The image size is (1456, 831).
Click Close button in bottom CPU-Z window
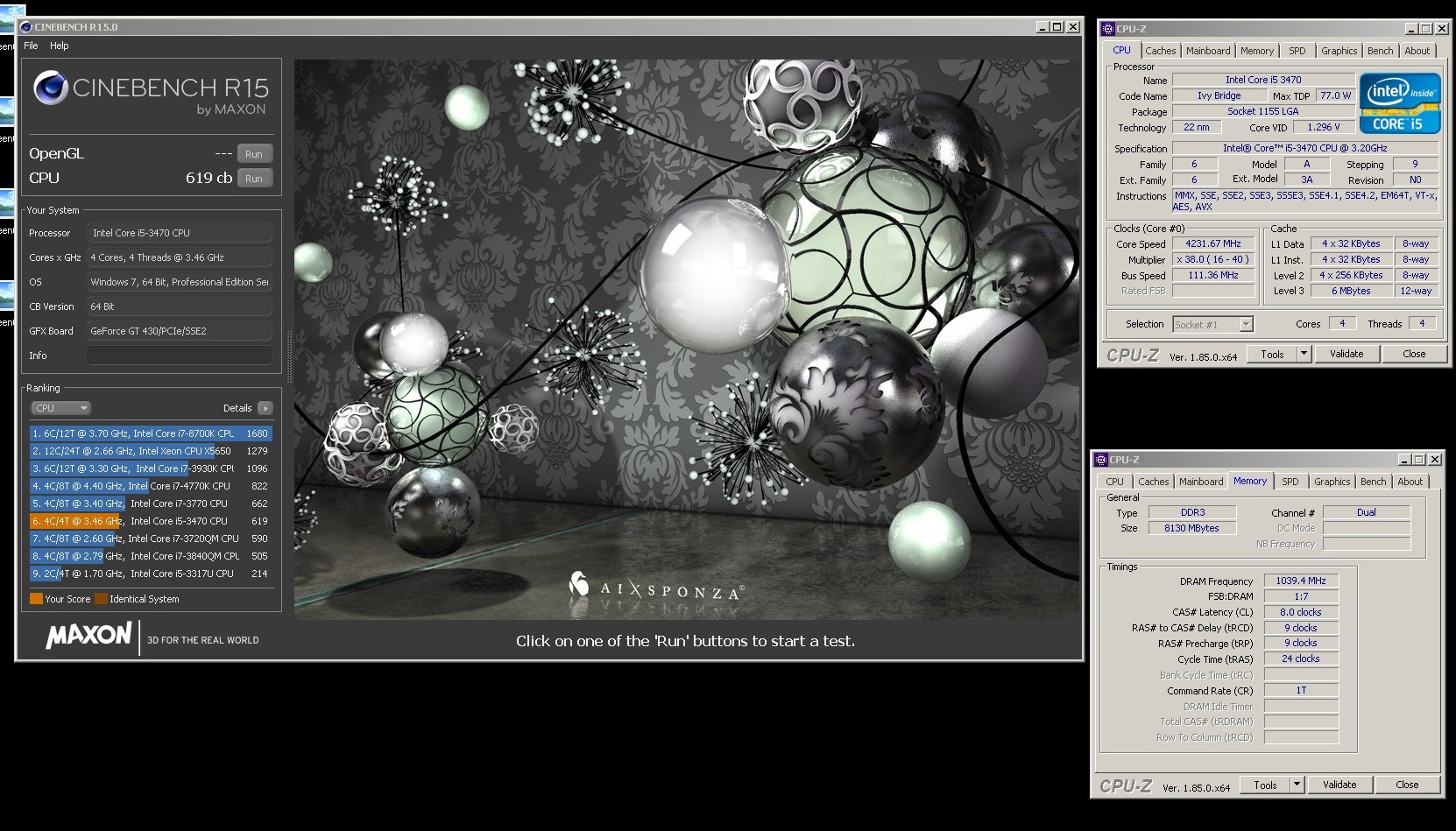coord(1407,785)
